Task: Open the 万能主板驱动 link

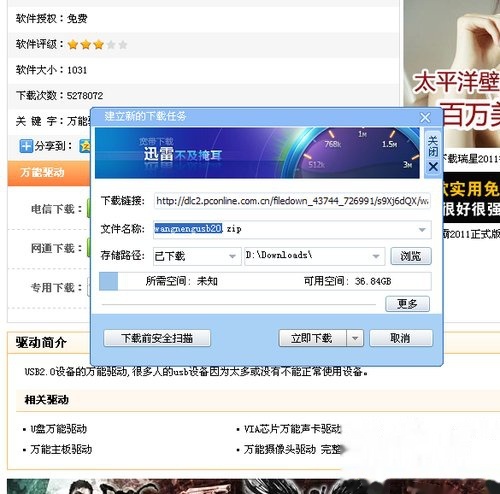Action: click(x=61, y=449)
